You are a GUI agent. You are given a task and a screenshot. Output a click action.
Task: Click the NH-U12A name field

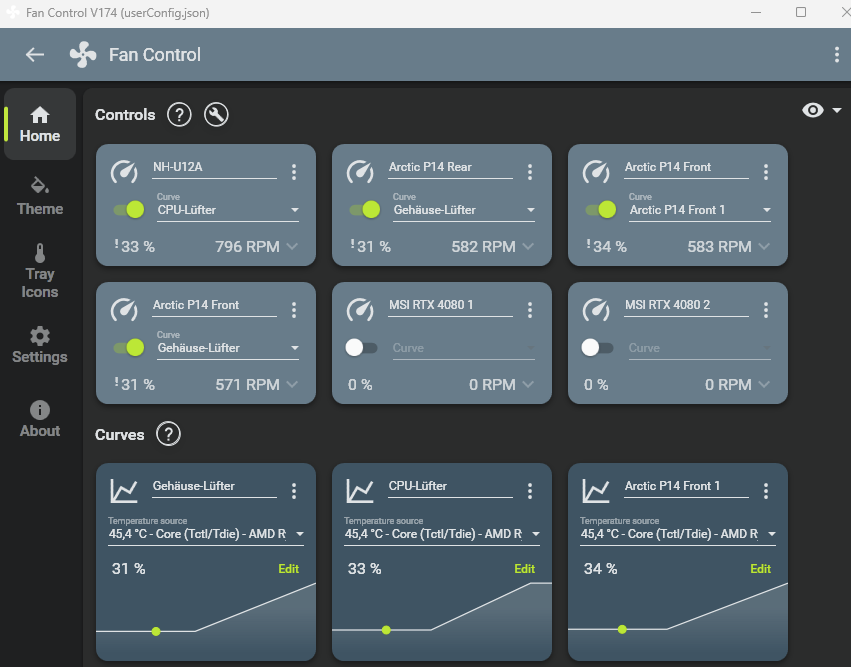pyautogui.click(x=214, y=167)
